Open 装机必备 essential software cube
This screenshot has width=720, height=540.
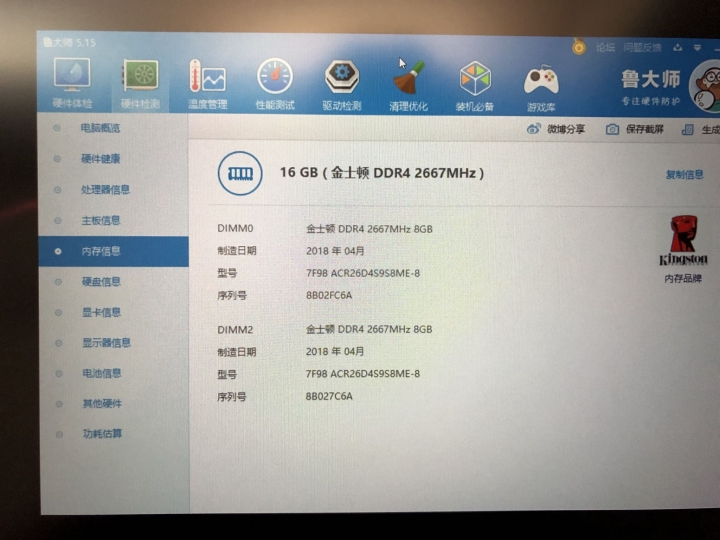[475, 86]
